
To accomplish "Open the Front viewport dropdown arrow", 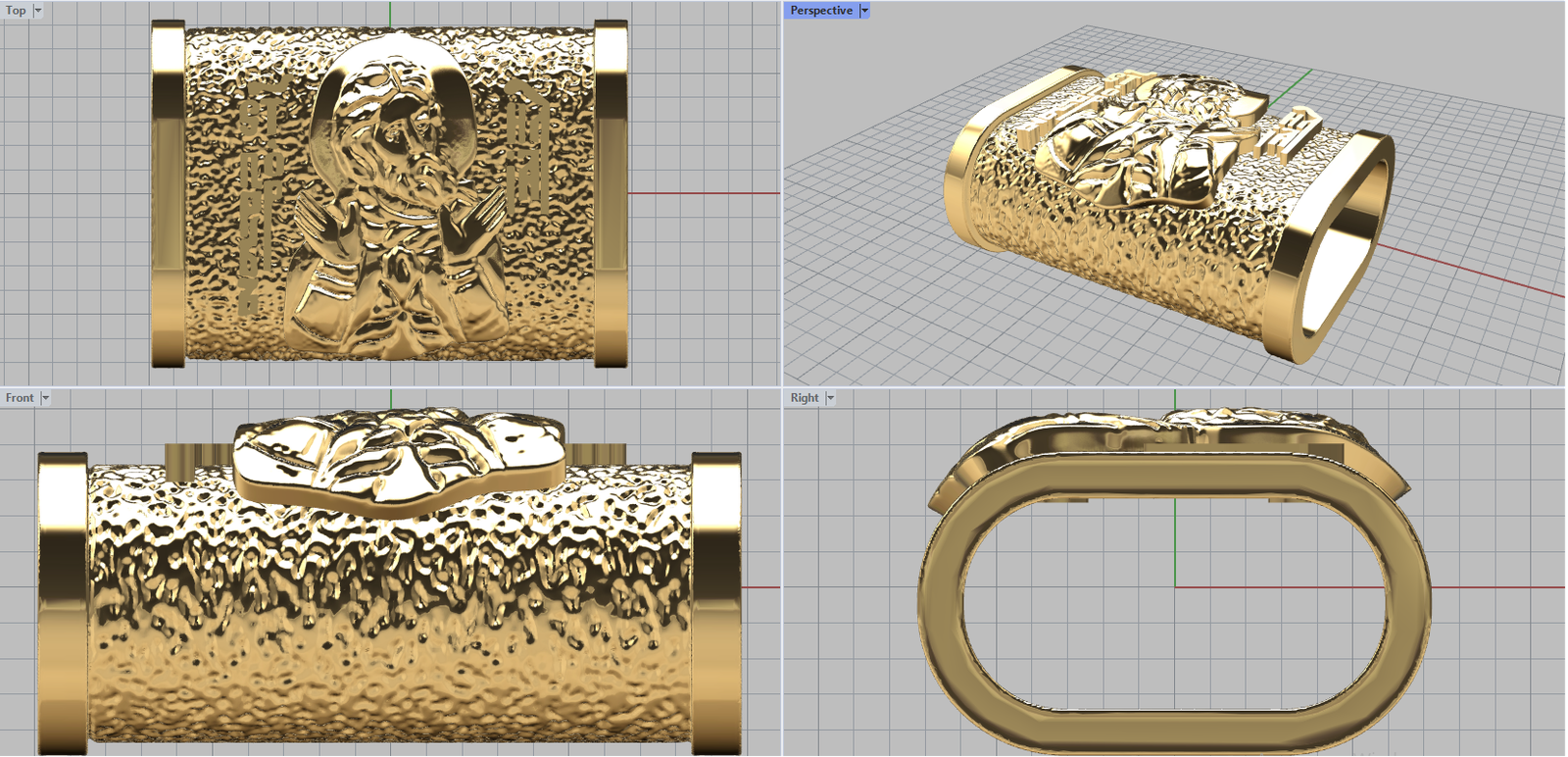I will click(45, 398).
